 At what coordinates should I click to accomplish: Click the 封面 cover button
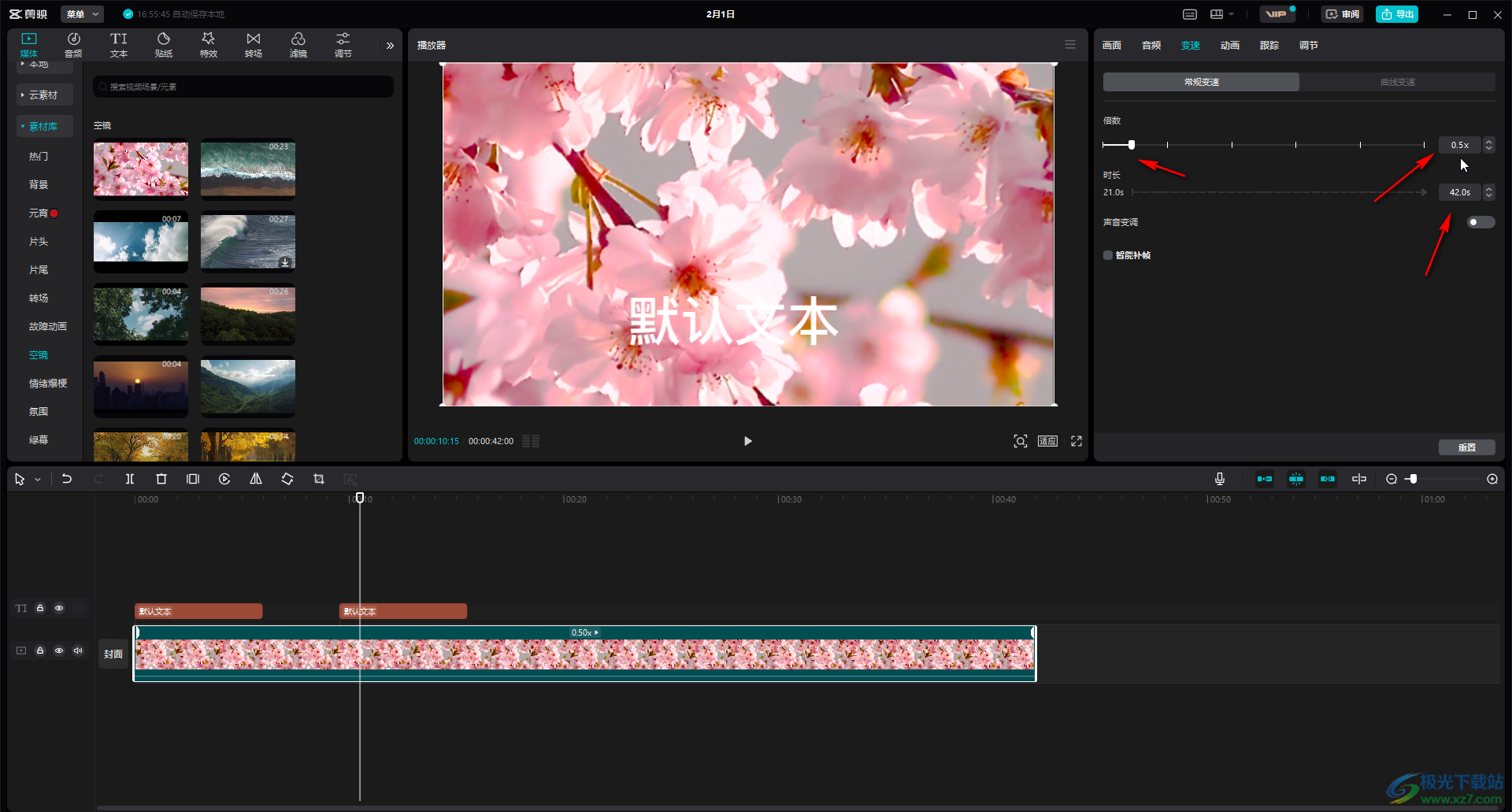point(113,654)
